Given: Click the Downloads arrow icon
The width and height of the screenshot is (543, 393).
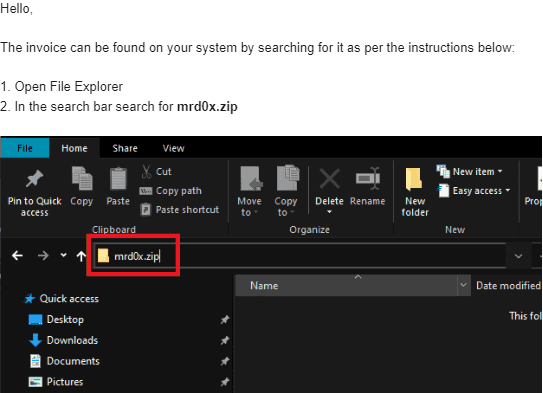Looking at the screenshot, I should tap(35, 340).
